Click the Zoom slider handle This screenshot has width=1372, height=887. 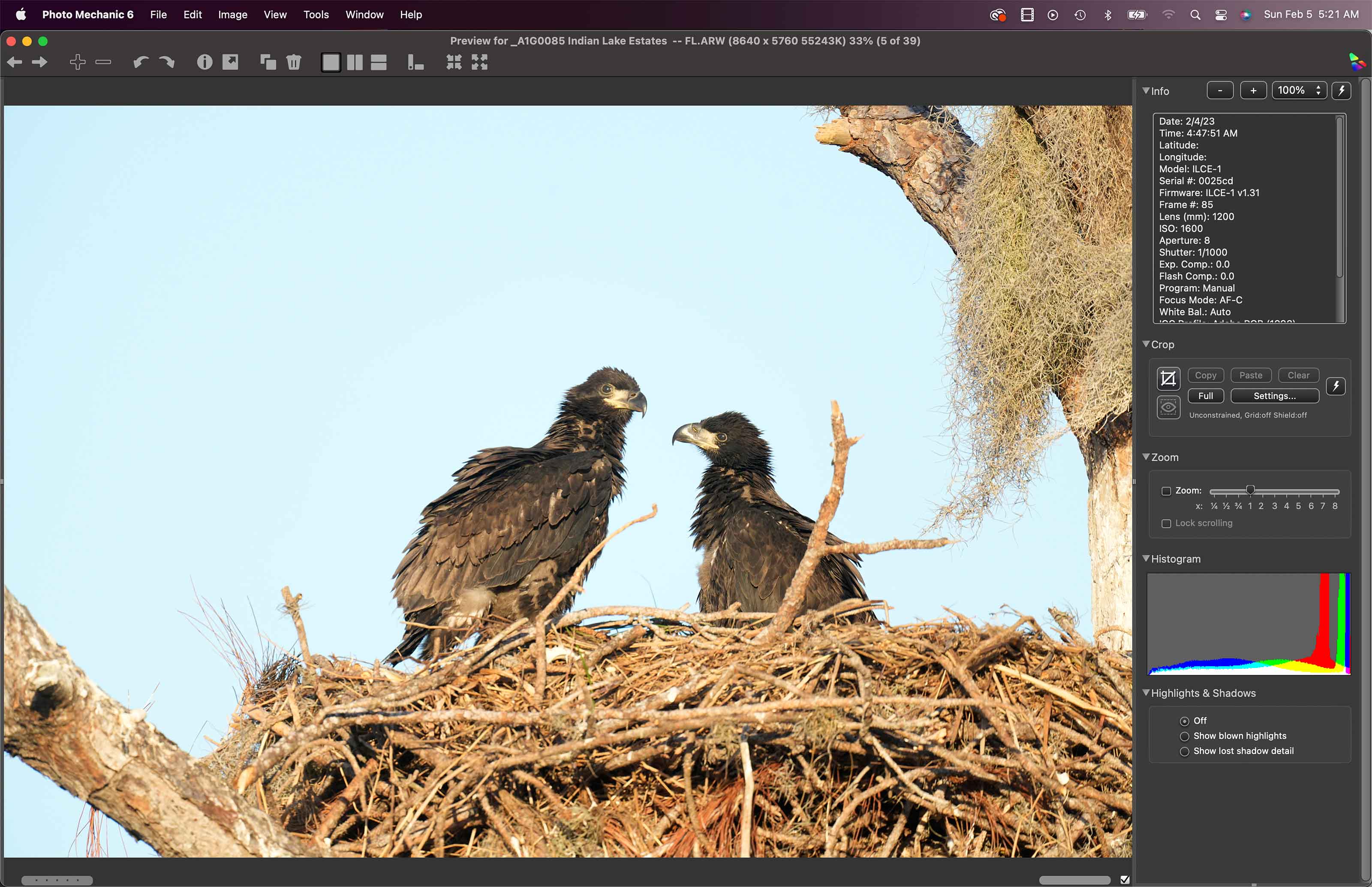(1251, 491)
